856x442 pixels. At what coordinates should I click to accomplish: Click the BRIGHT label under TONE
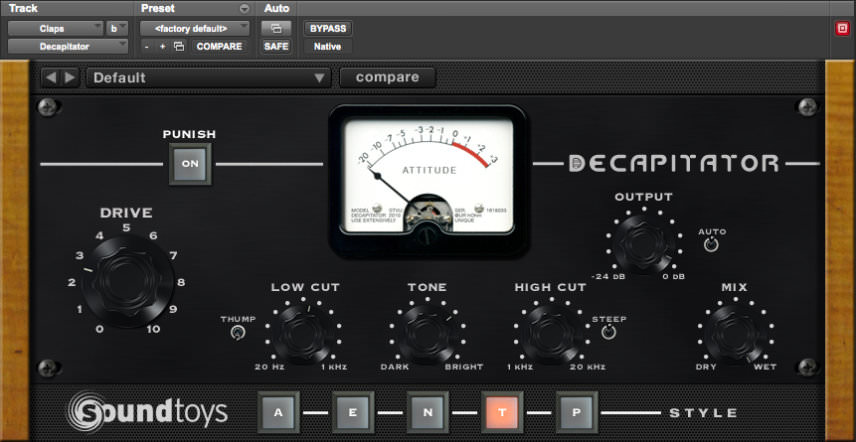[x=464, y=367]
